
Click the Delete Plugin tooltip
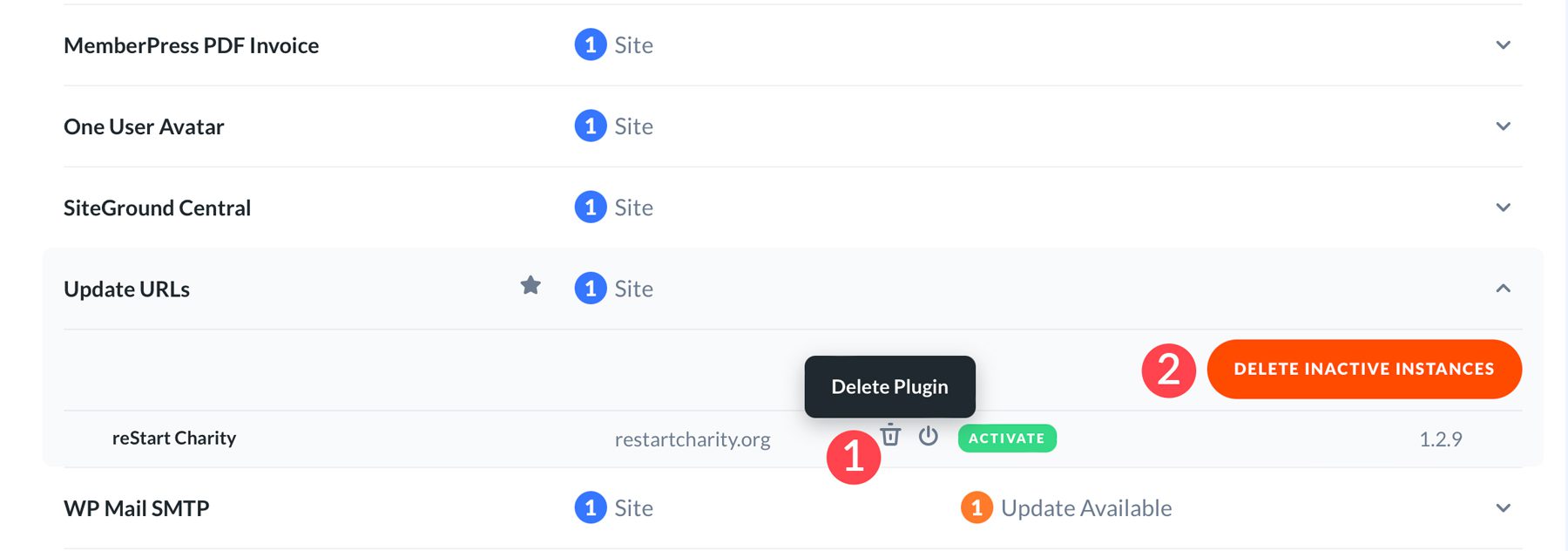889,386
